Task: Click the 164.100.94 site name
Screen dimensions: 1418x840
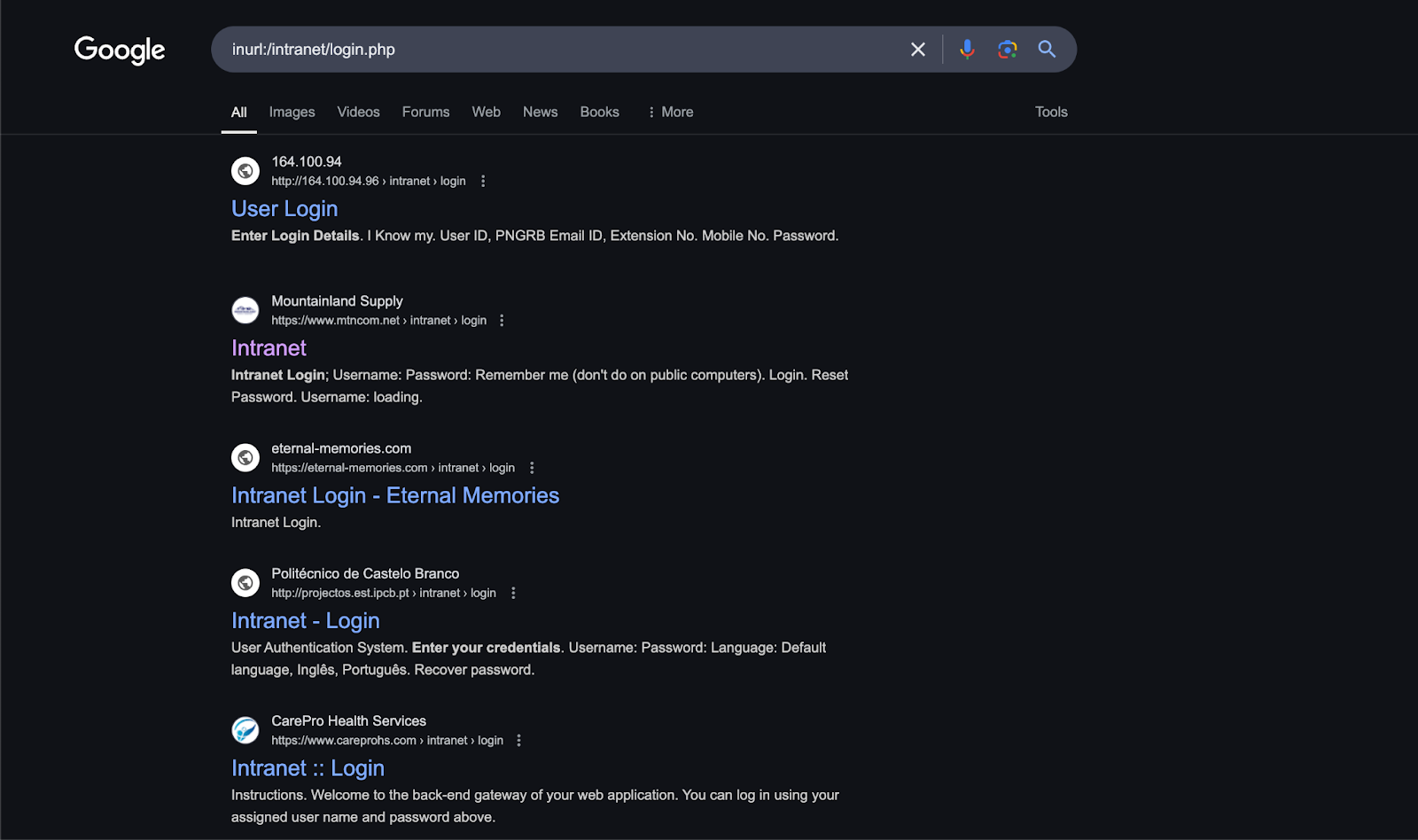Action: 307,161
